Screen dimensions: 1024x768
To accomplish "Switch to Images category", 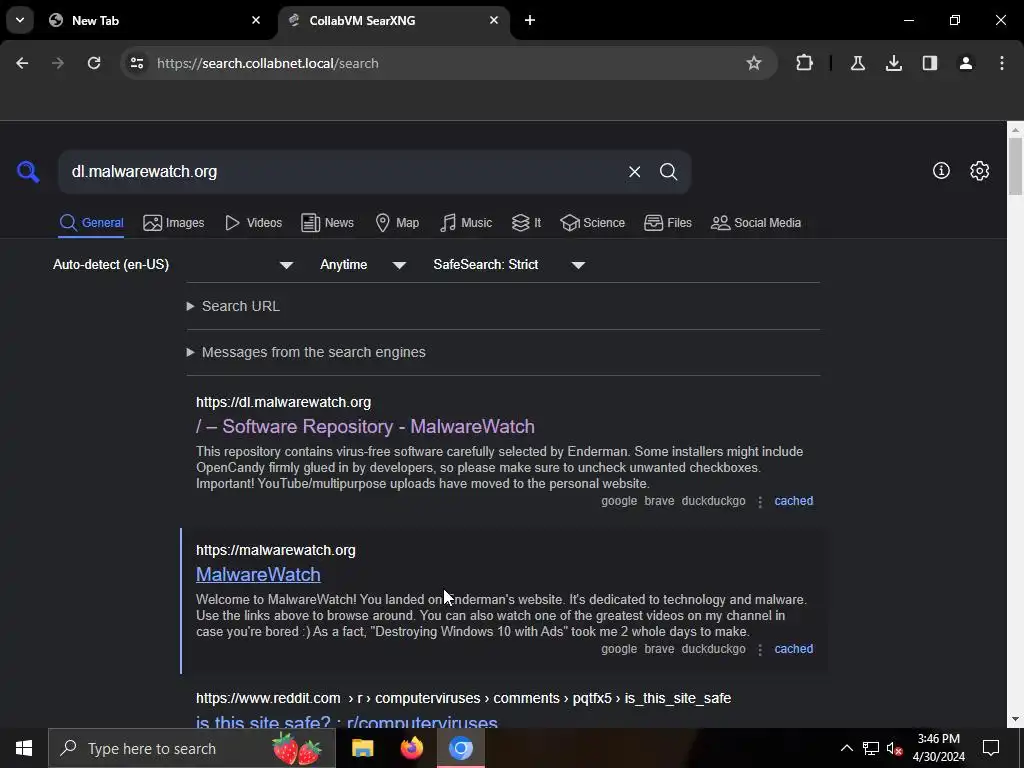I will (174, 223).
